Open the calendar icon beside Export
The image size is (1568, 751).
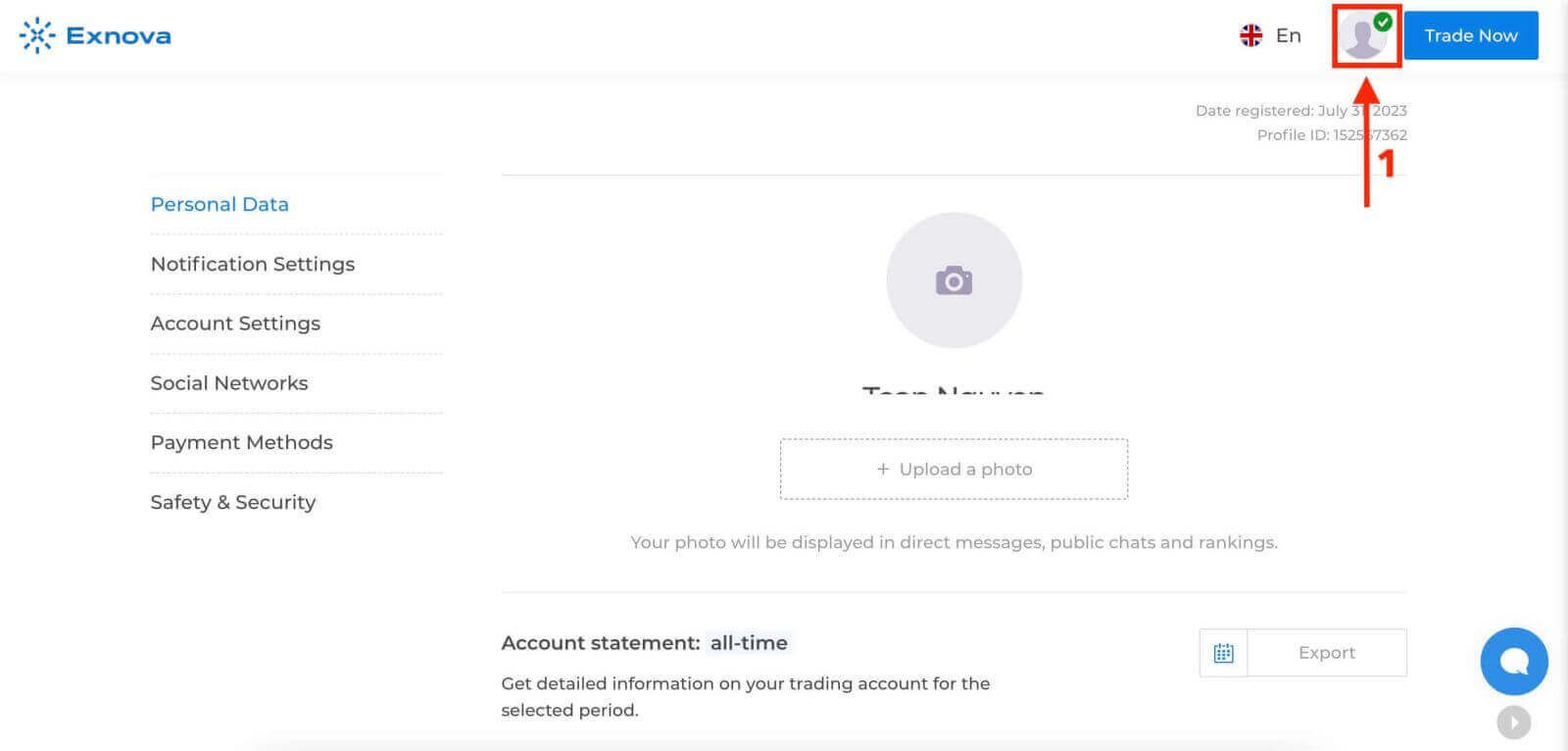point(1223,653)
